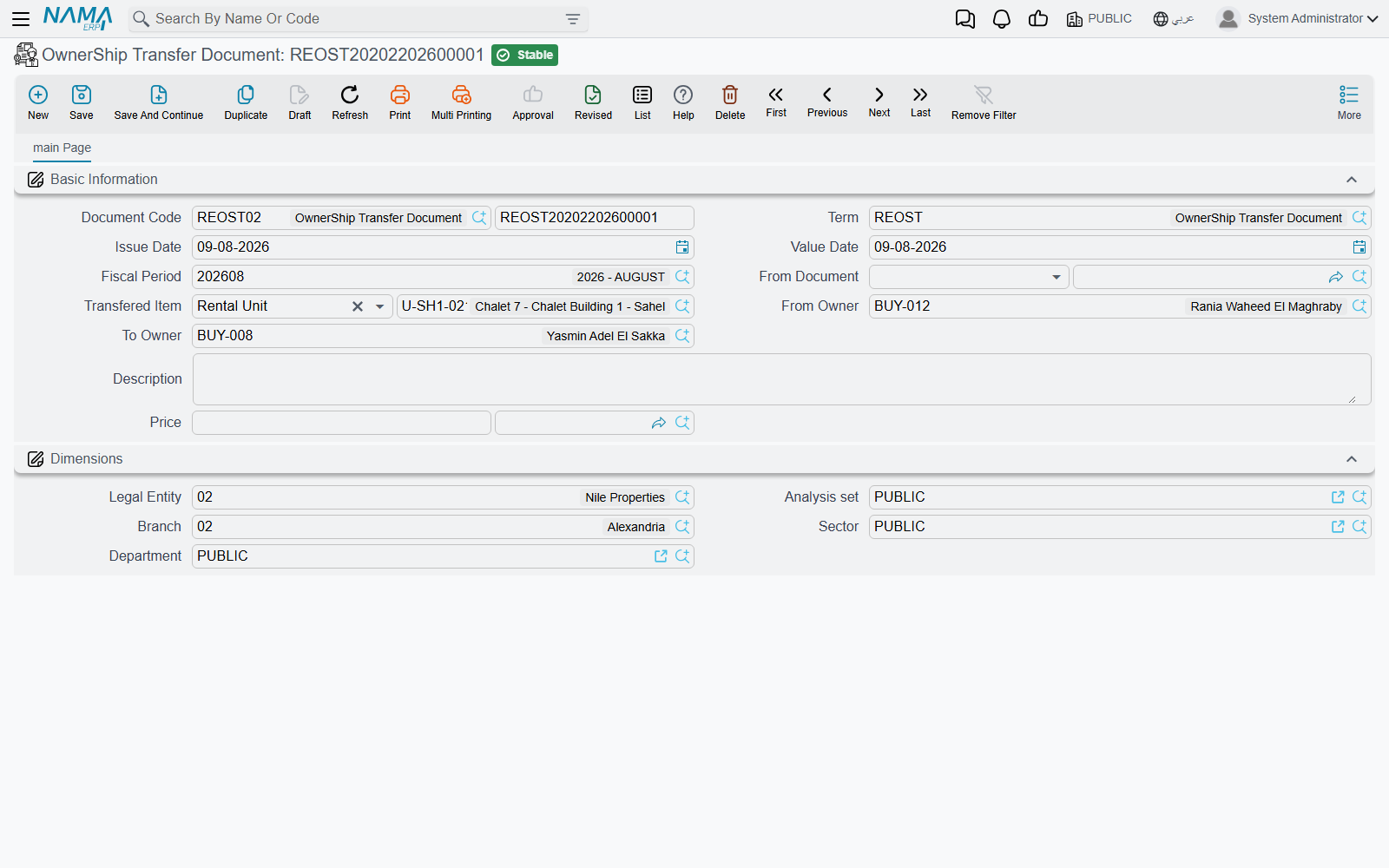1389x868 pixels.
Task: Open the hamburger main menu
Action: pyautogui.click(x=21, y=18)
